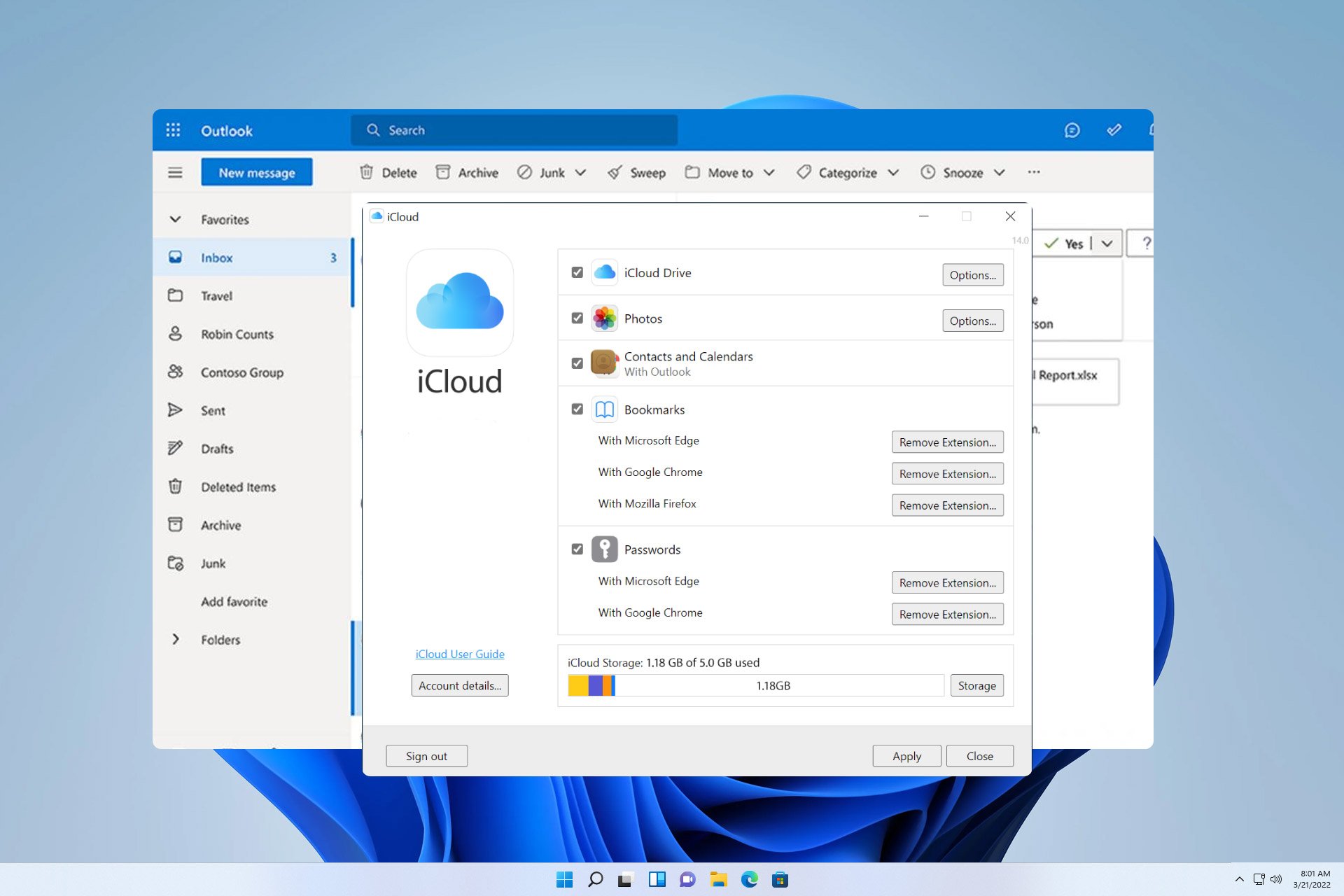Remove Bookmarks extension for Microsoft Edge
Viewport: 1344px width, 896px height.
coord(947,442)
